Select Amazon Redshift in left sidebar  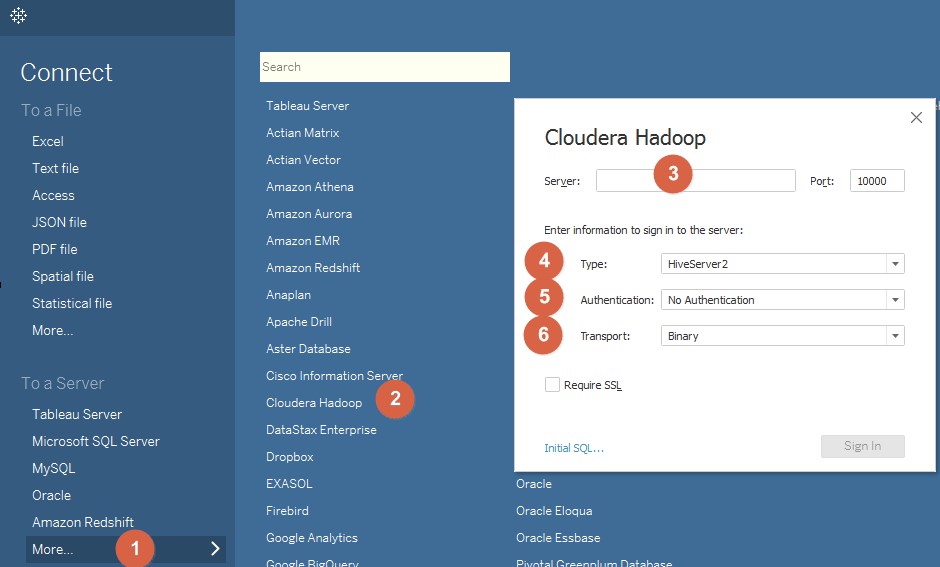[83, 522]
